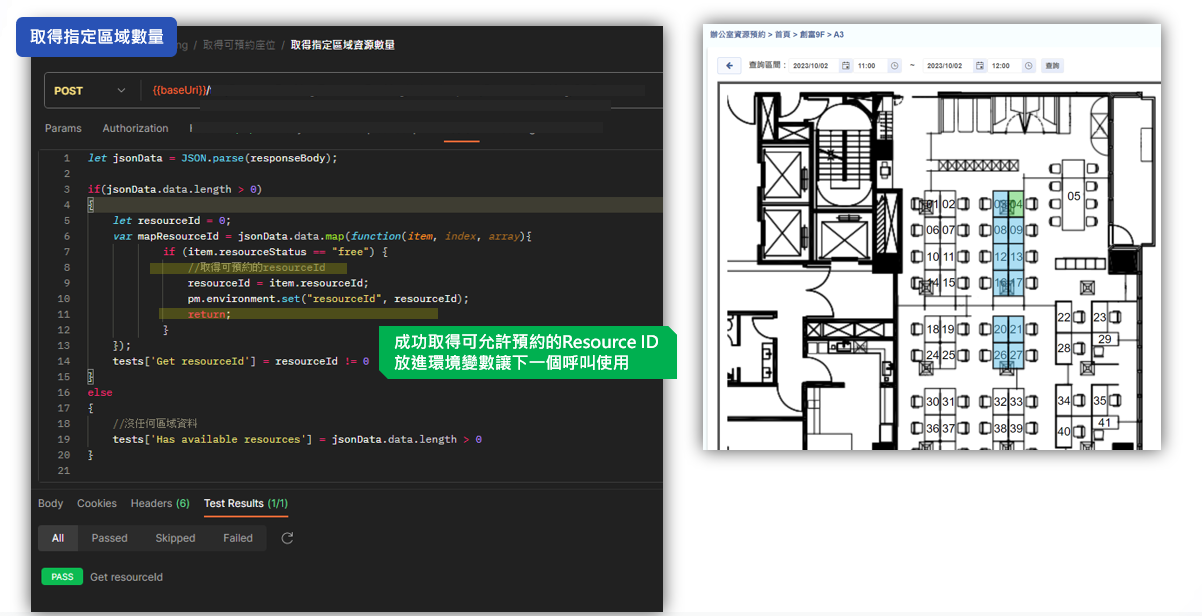Select the green seat 04 on floor plan

pos(1016,204)
